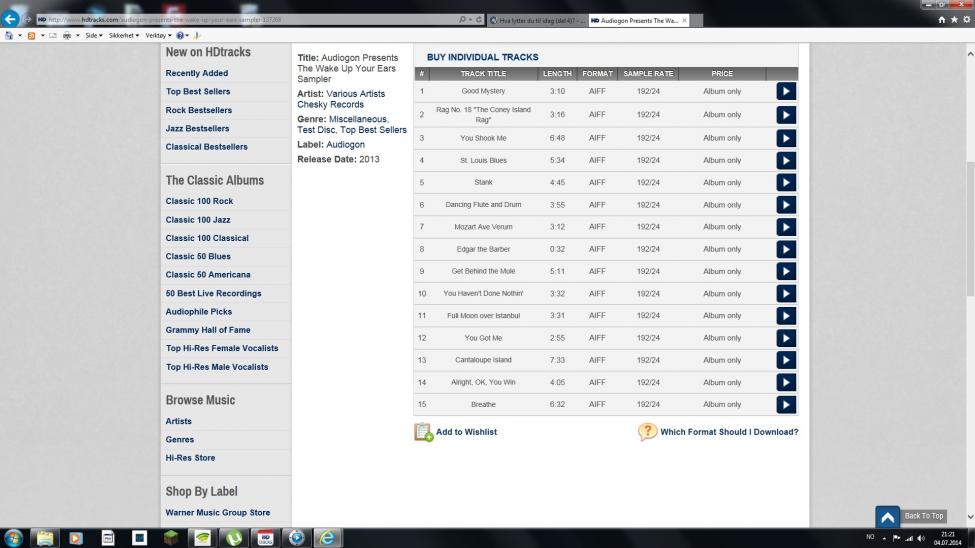Click the question mark format help icon
975x548 pixels.
click(647, 432)
